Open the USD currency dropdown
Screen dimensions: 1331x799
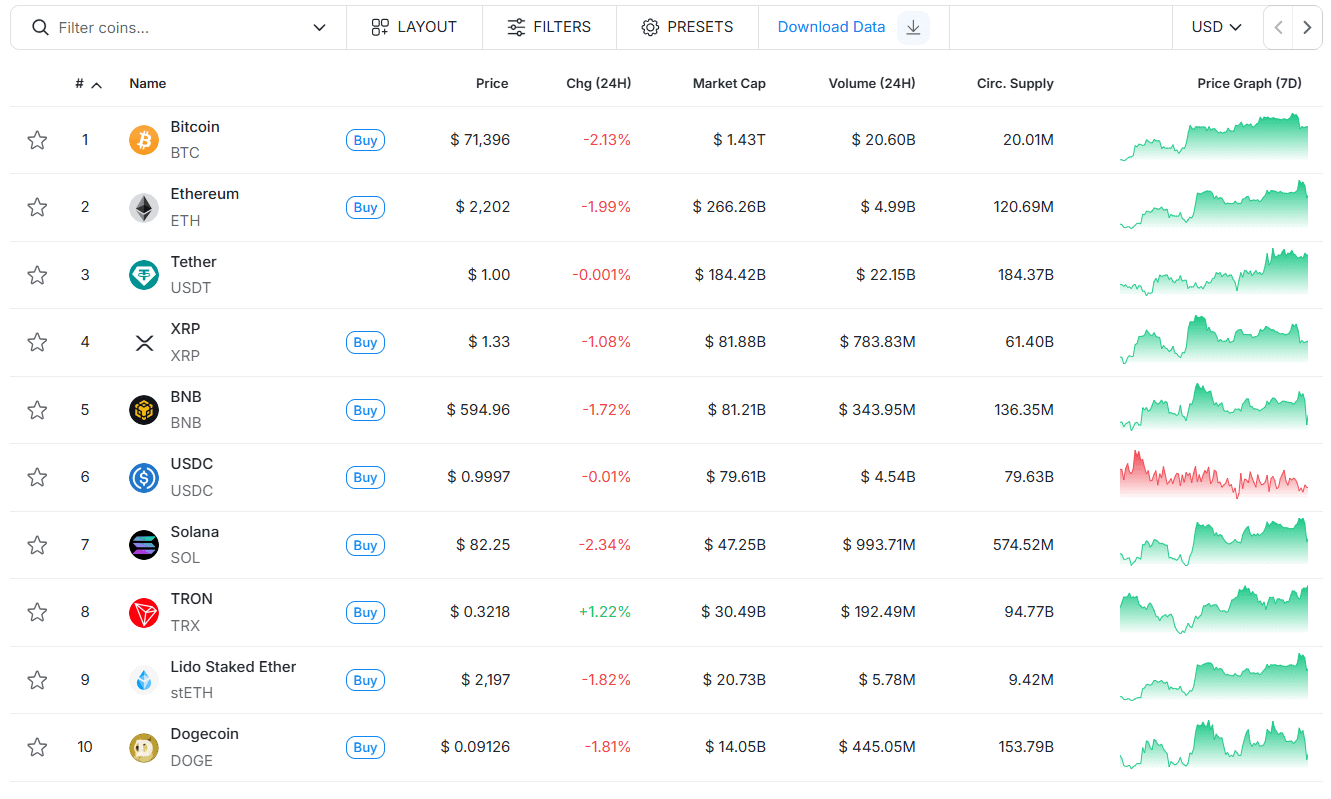pos(1216,27)
